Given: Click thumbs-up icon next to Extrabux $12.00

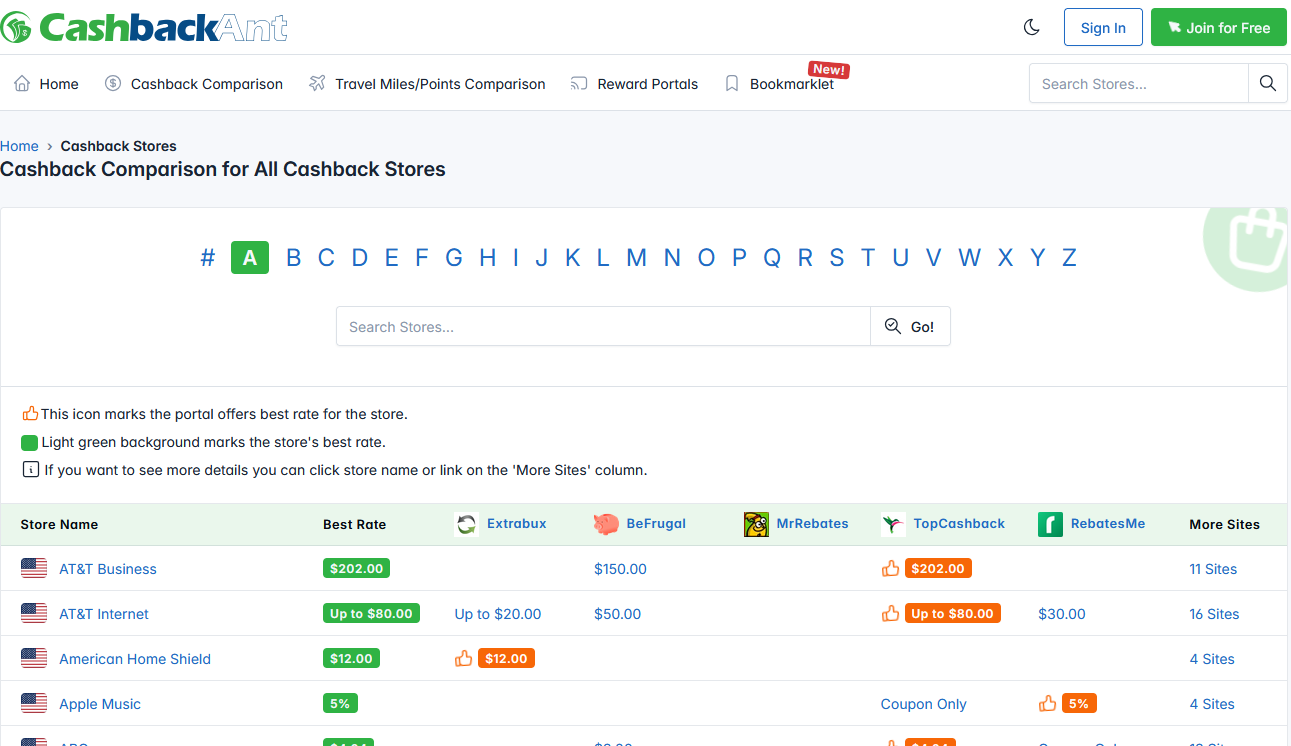Looking at the screenshot, I should (x=463, y=658).
